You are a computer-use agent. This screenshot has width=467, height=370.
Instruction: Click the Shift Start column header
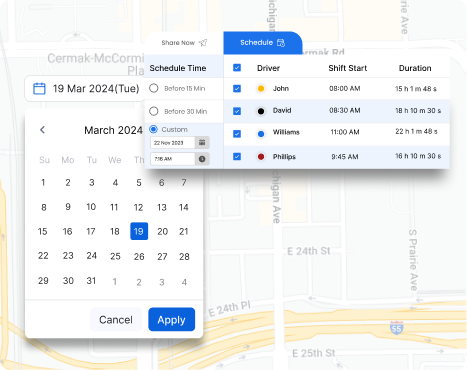tap(348, 68)
